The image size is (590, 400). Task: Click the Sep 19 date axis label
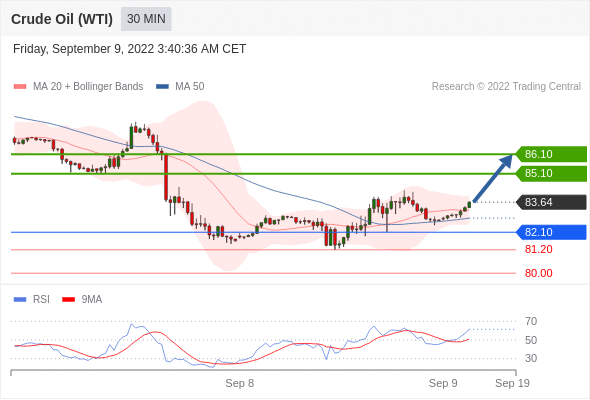point(512,383)
